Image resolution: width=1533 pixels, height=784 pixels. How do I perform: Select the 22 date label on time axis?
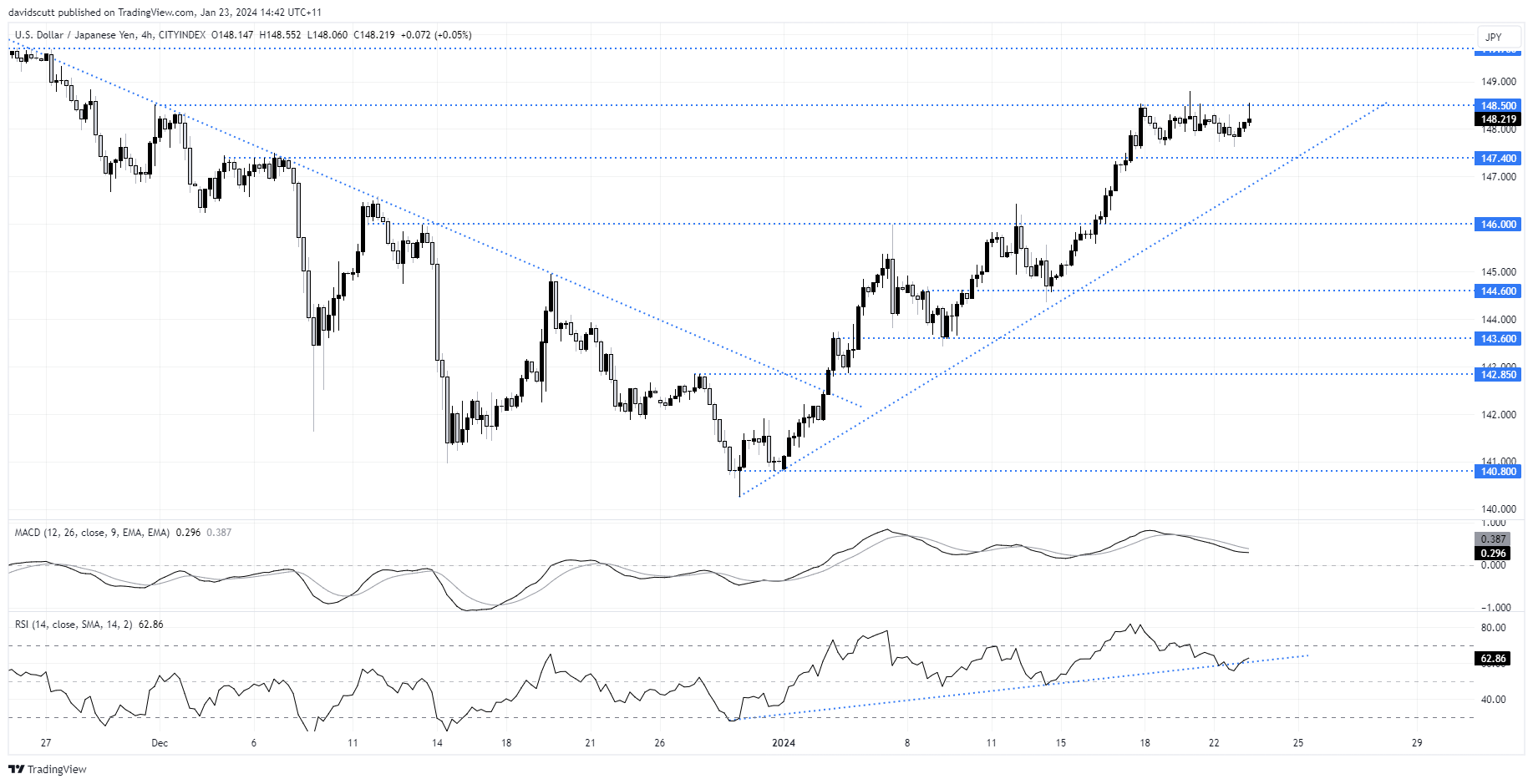[x=1214, y=743]
